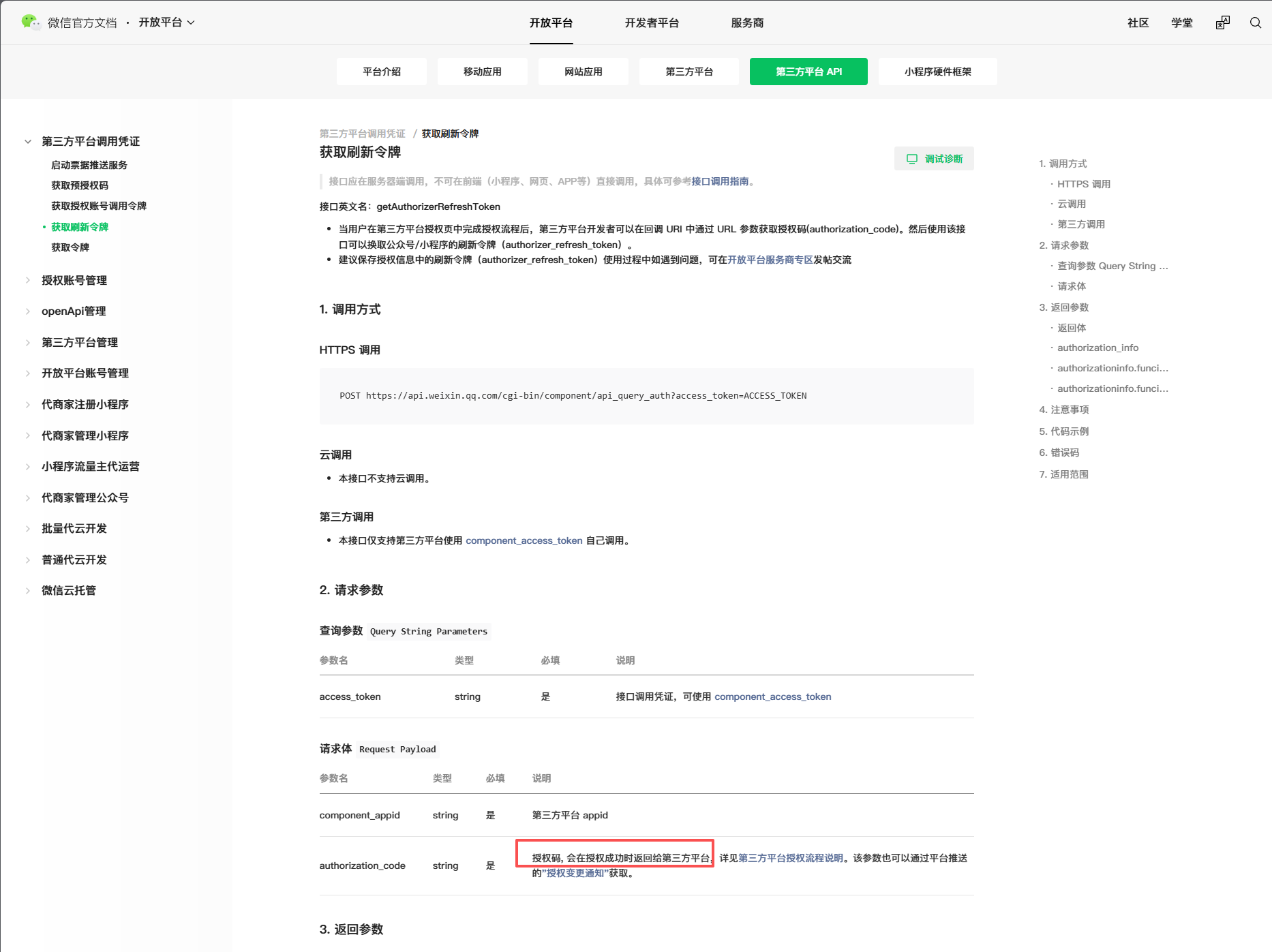Switch to 开发者平台 top tab
1272x952 pixels.
652,22
